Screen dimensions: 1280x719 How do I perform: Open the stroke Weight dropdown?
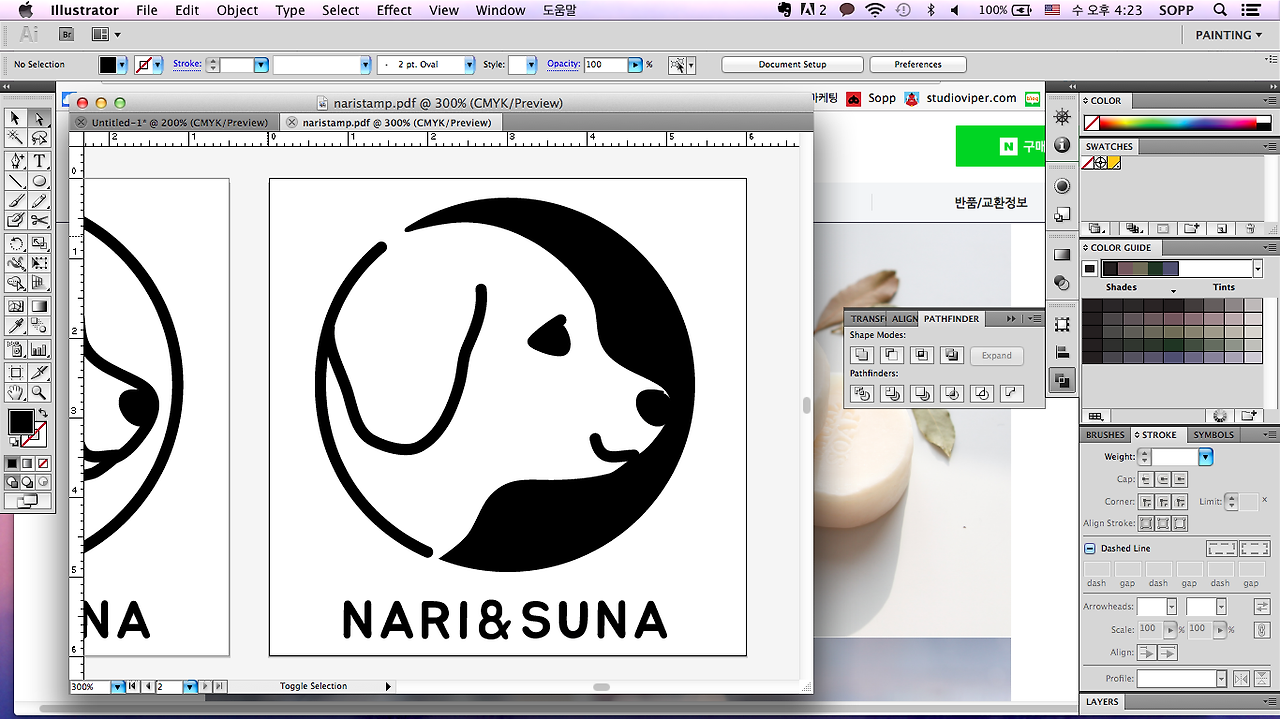1205,457
